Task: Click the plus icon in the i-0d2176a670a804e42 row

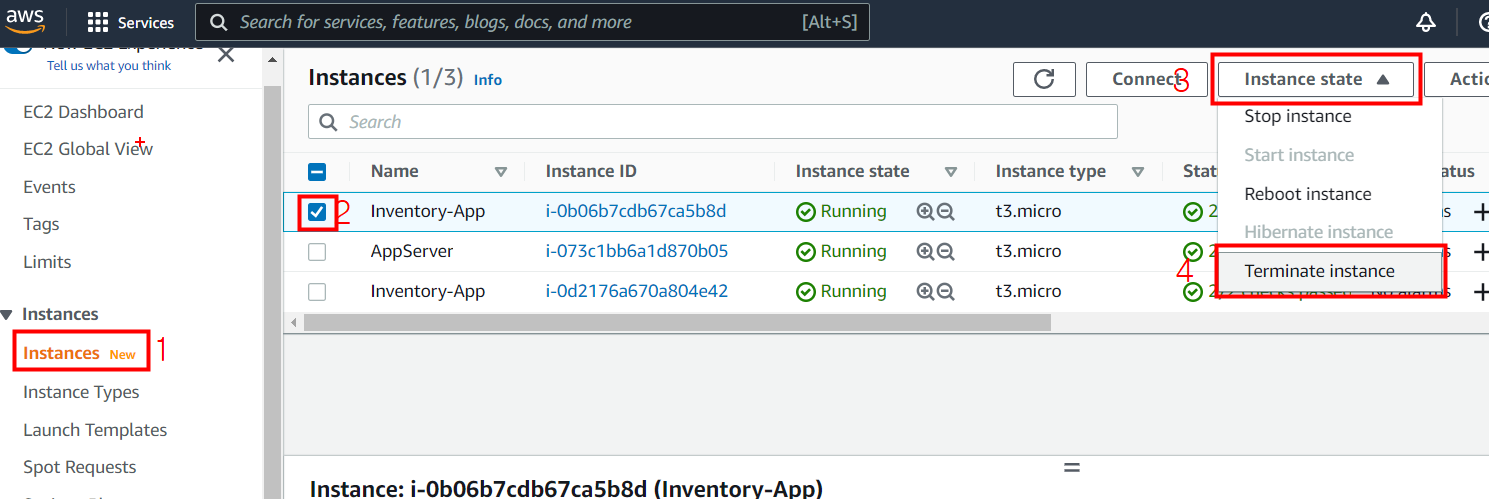Action: pos(1481,292)
